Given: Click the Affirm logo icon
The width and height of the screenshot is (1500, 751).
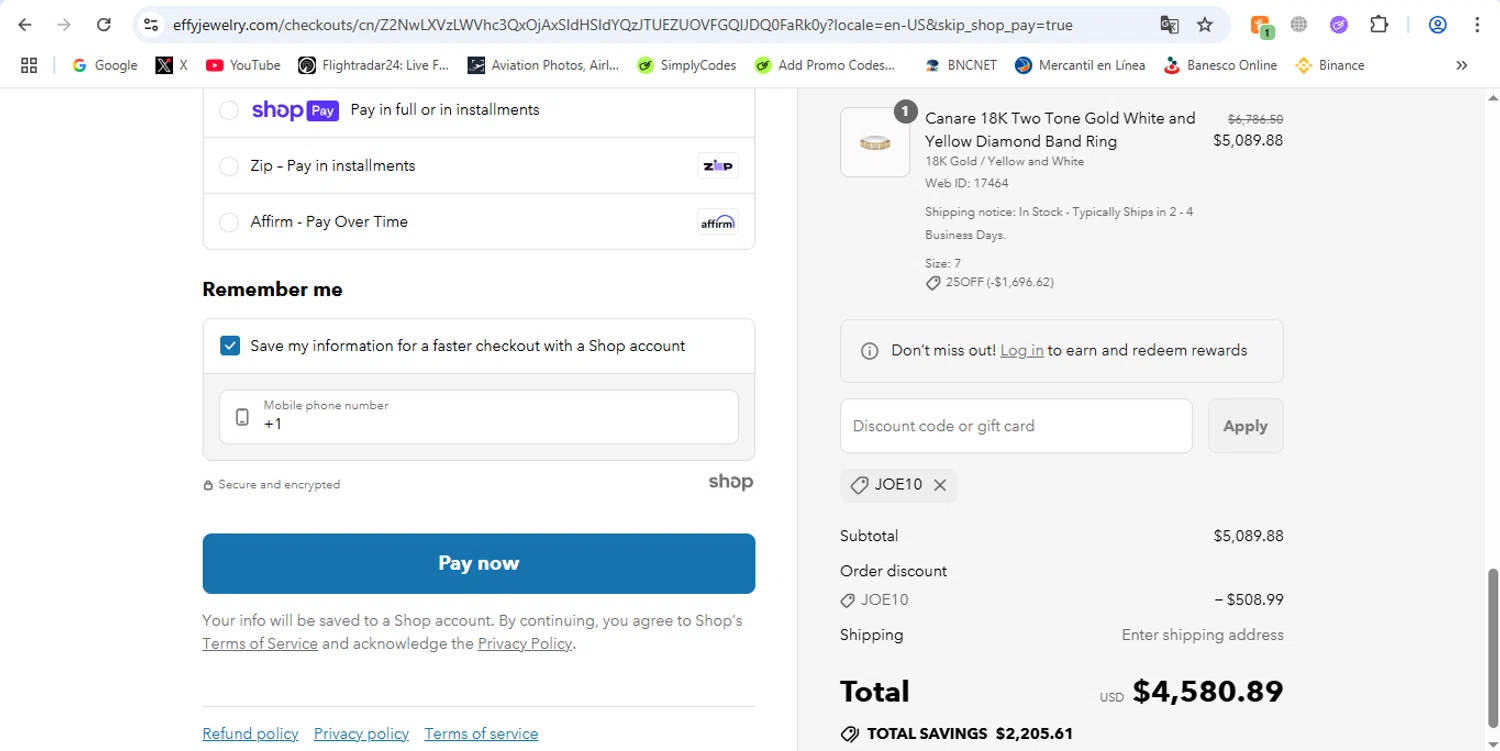Looking at the screenshot, I should coord(718,222).
